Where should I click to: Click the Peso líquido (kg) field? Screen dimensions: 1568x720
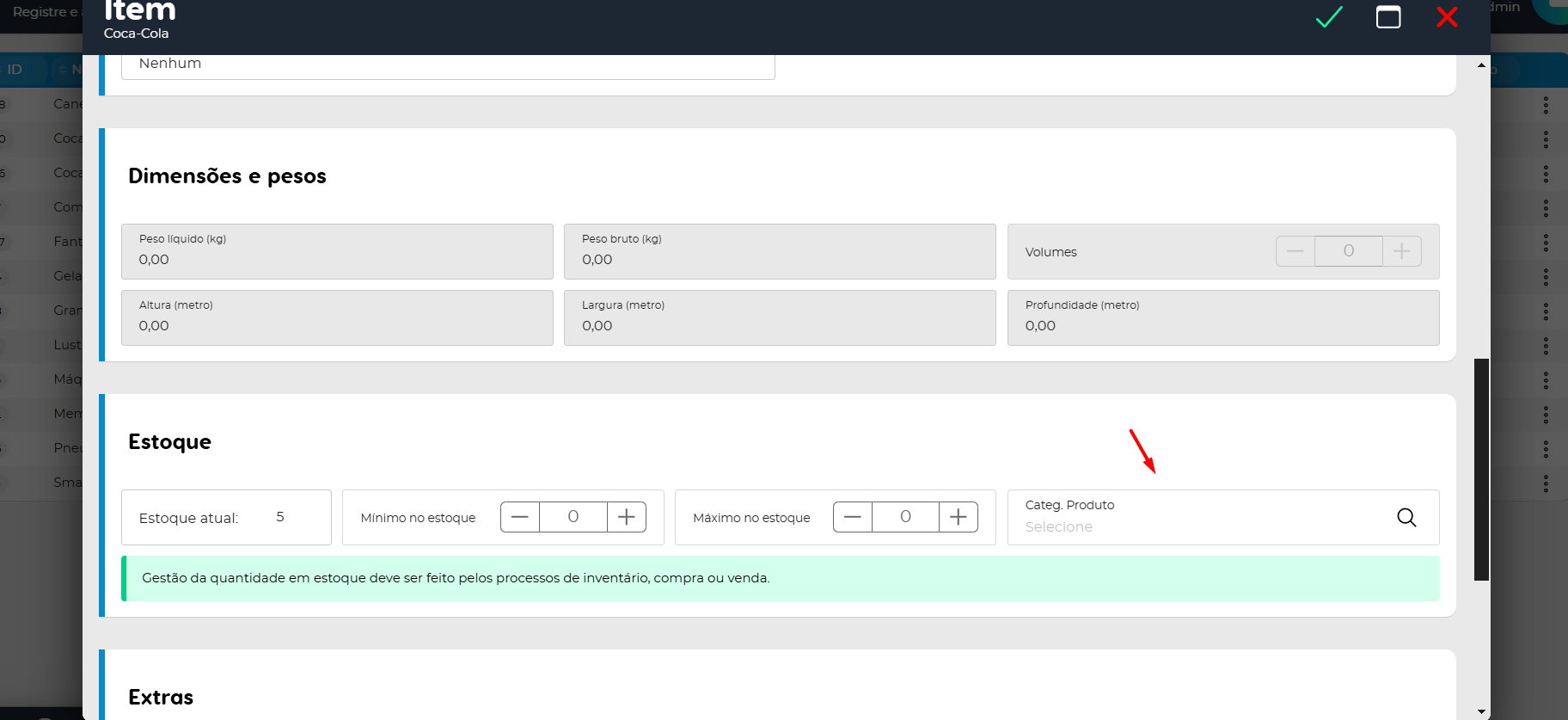tap(337, 259)
